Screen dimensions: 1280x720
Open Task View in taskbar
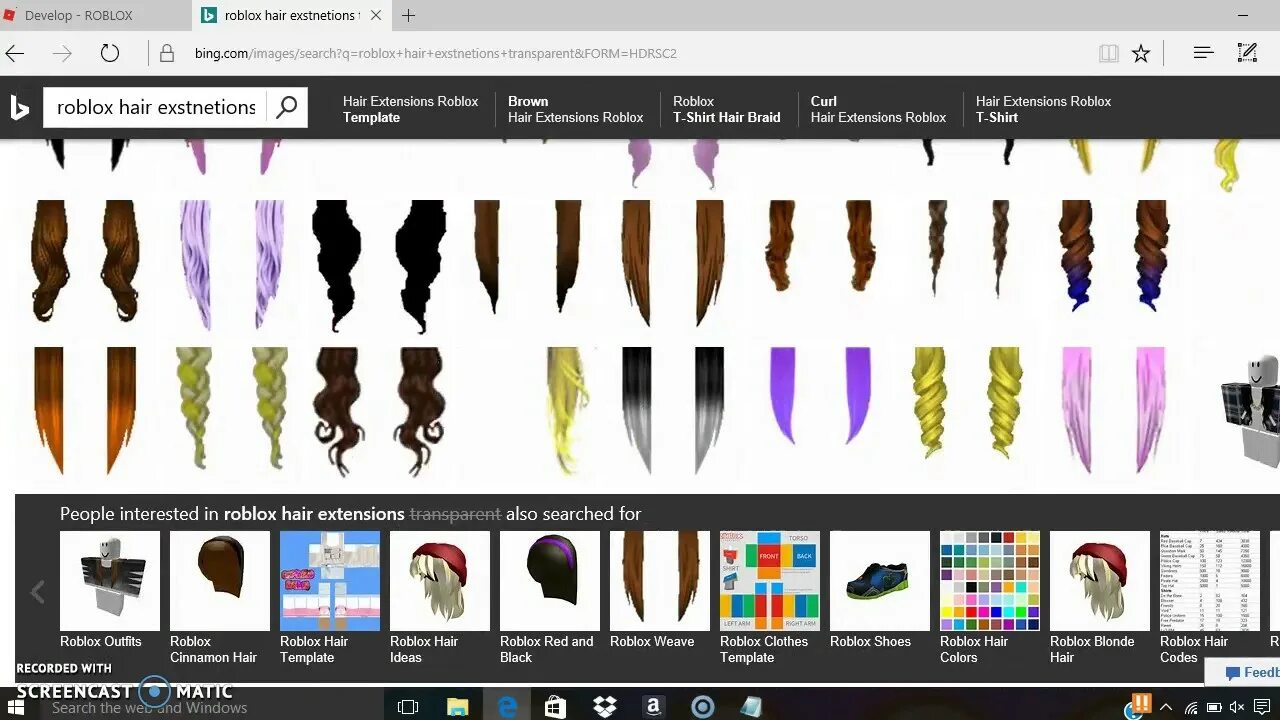coord(407,706)
